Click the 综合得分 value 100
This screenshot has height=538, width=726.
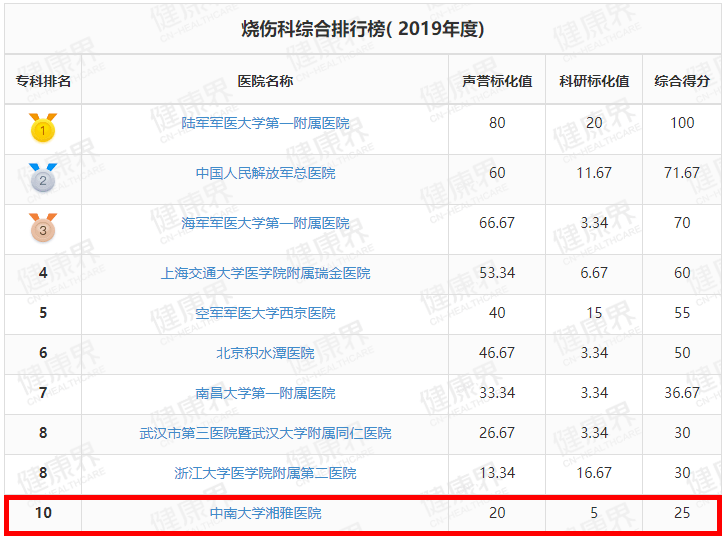[682, 123]
